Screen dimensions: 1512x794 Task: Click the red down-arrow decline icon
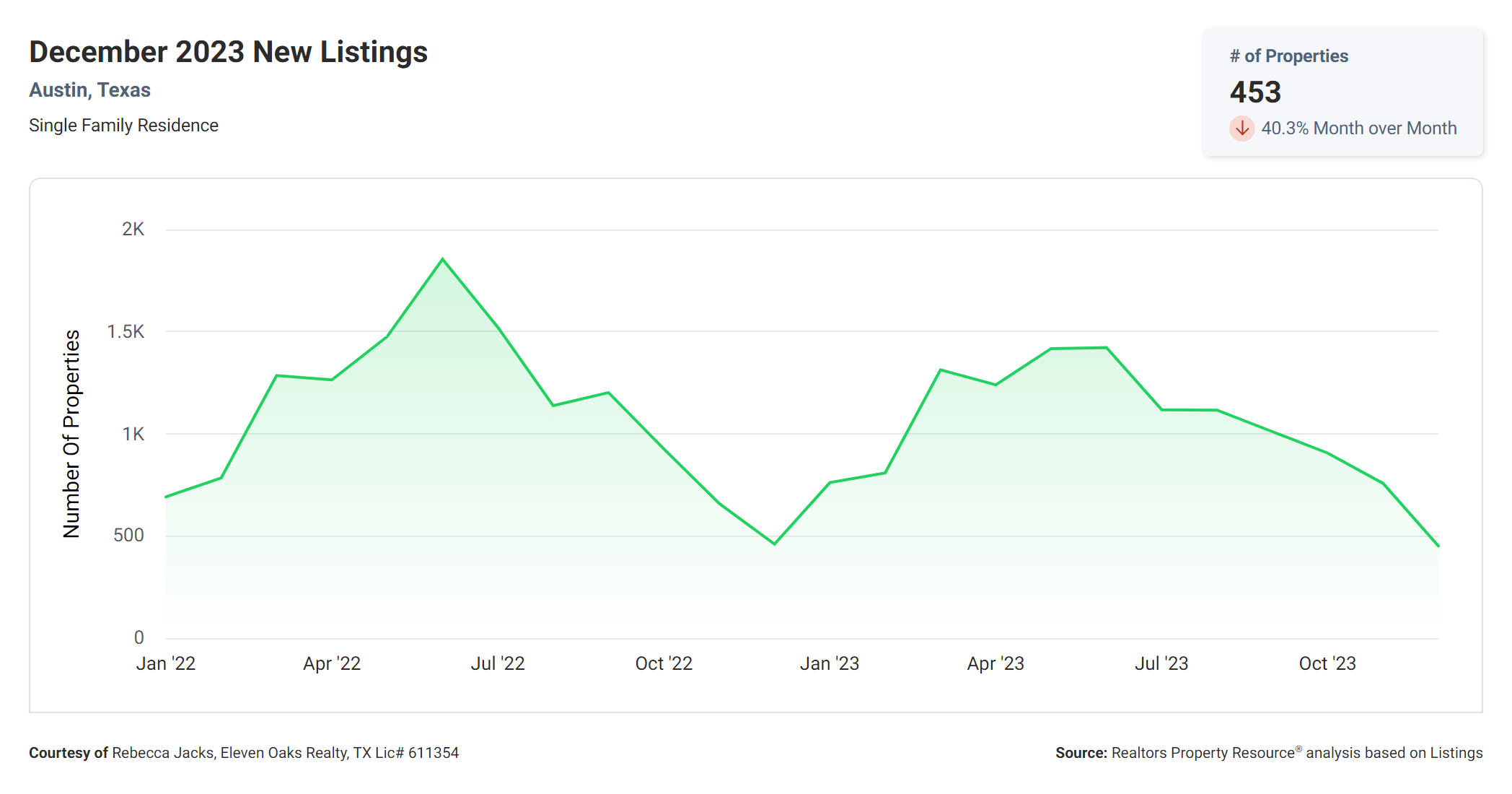pos(1241,128)
